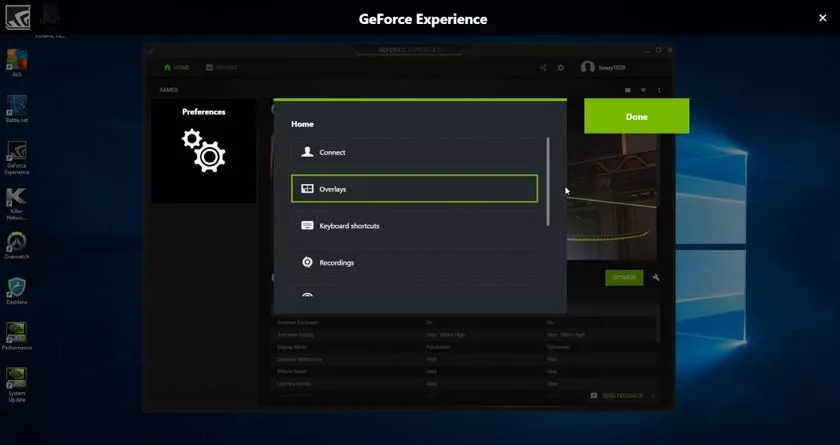
Task: Click the Preferences gears icon
Action: (x=204, y=150)
